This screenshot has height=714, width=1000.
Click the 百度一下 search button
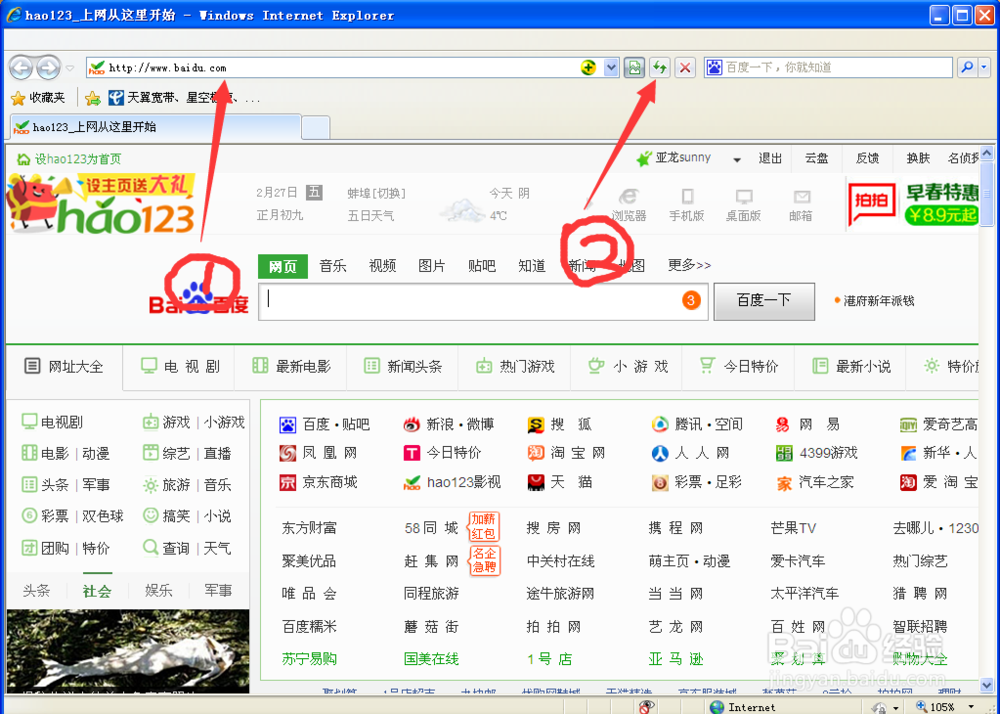764,301
